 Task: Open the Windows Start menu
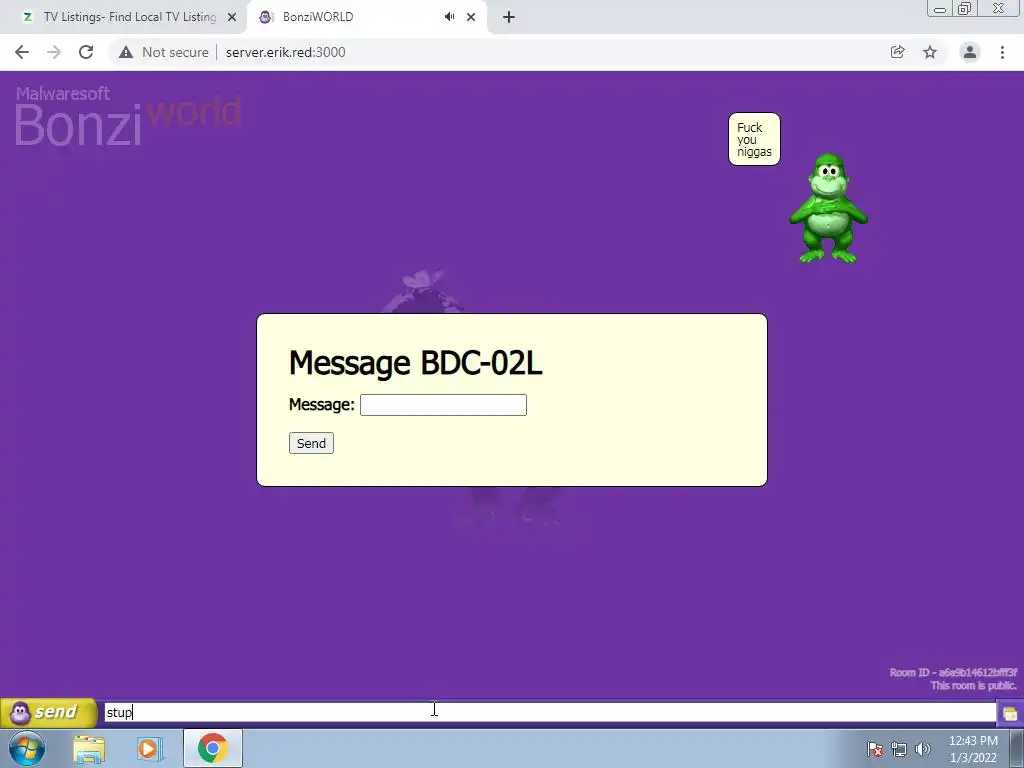click(x=27, y=748)
